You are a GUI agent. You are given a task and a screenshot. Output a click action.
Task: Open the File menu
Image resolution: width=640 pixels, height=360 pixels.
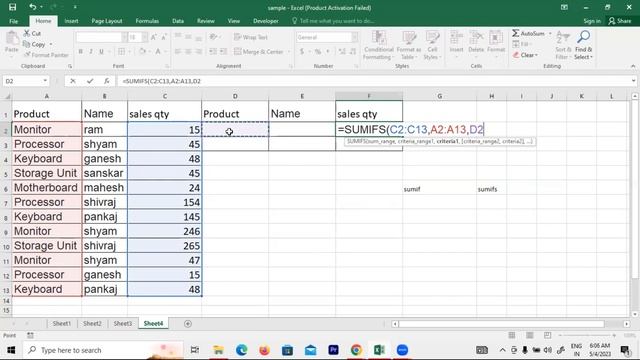click(x=13, y=21)
